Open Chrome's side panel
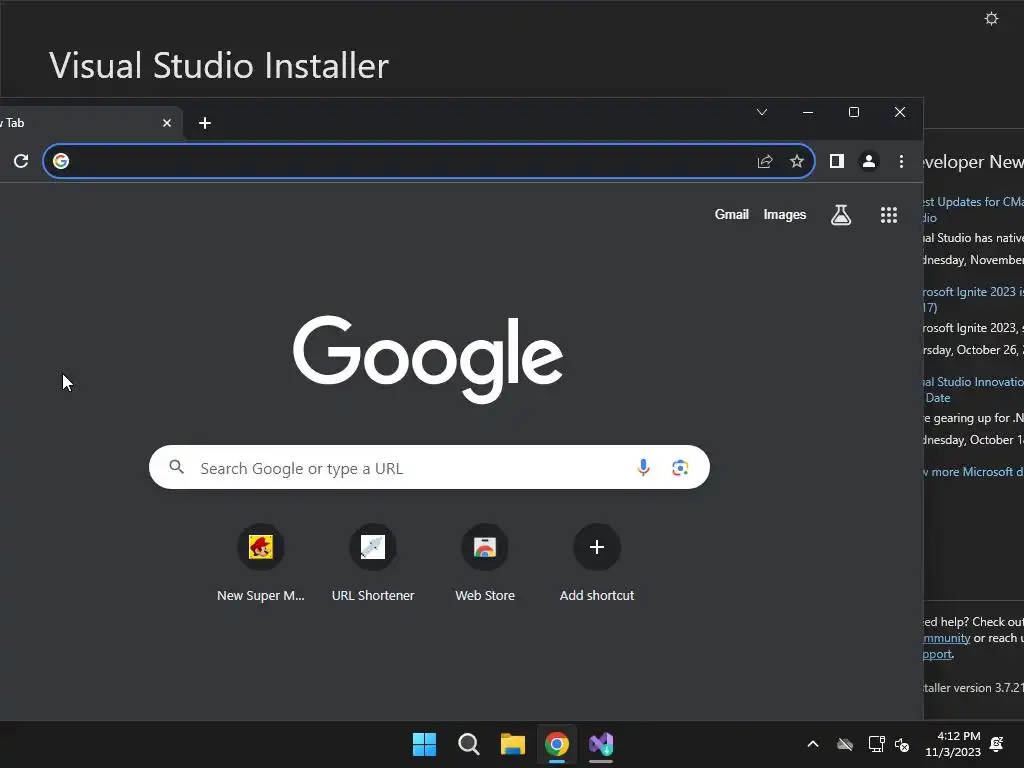The image size is (1024, 768). 837,161
